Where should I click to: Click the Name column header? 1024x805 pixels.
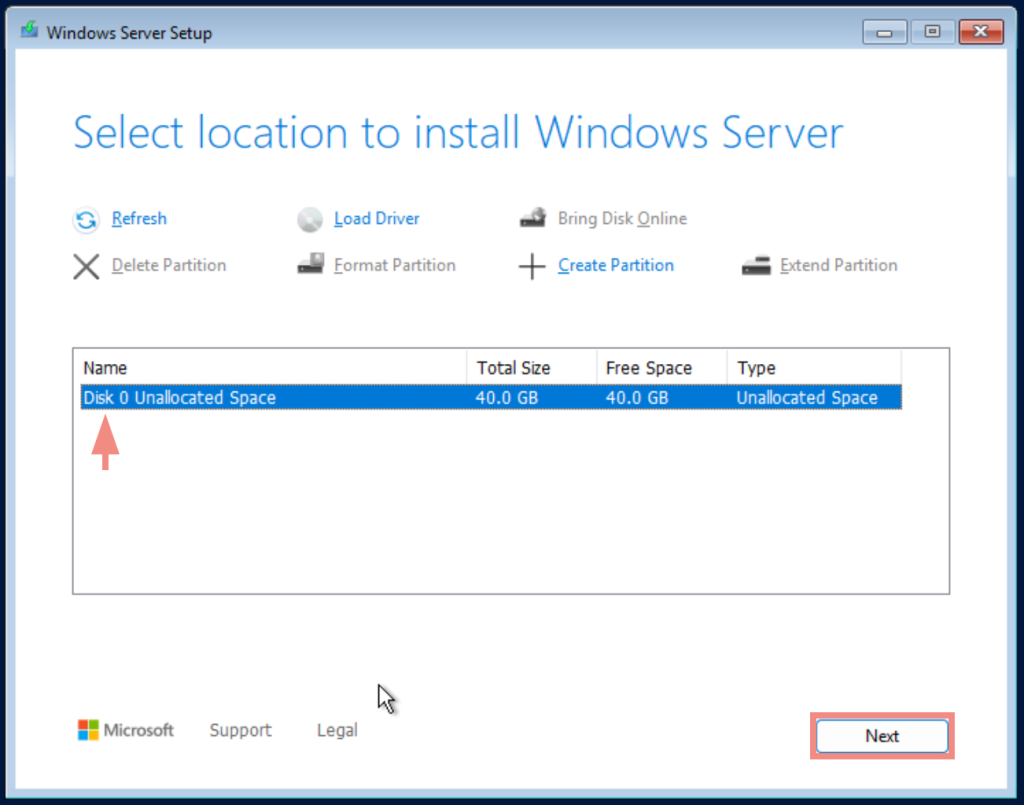[105, 367]
